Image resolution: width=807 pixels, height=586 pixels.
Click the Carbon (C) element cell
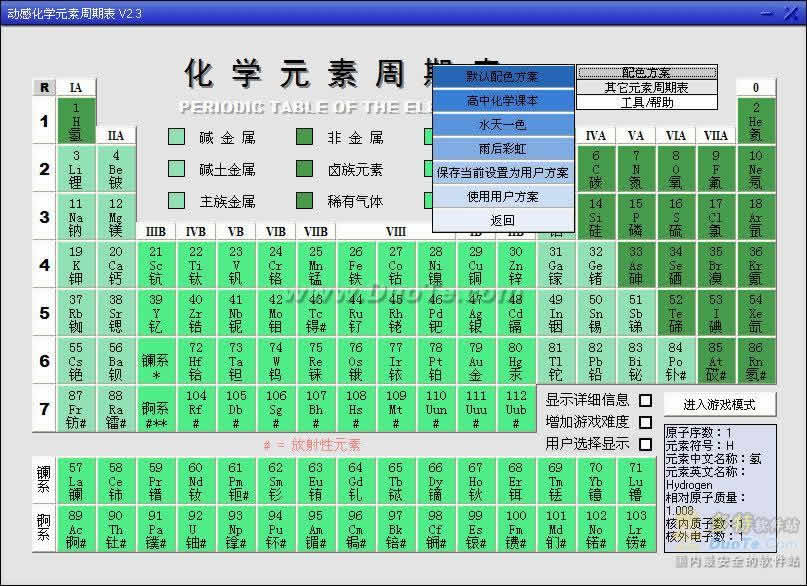(596, 169)
